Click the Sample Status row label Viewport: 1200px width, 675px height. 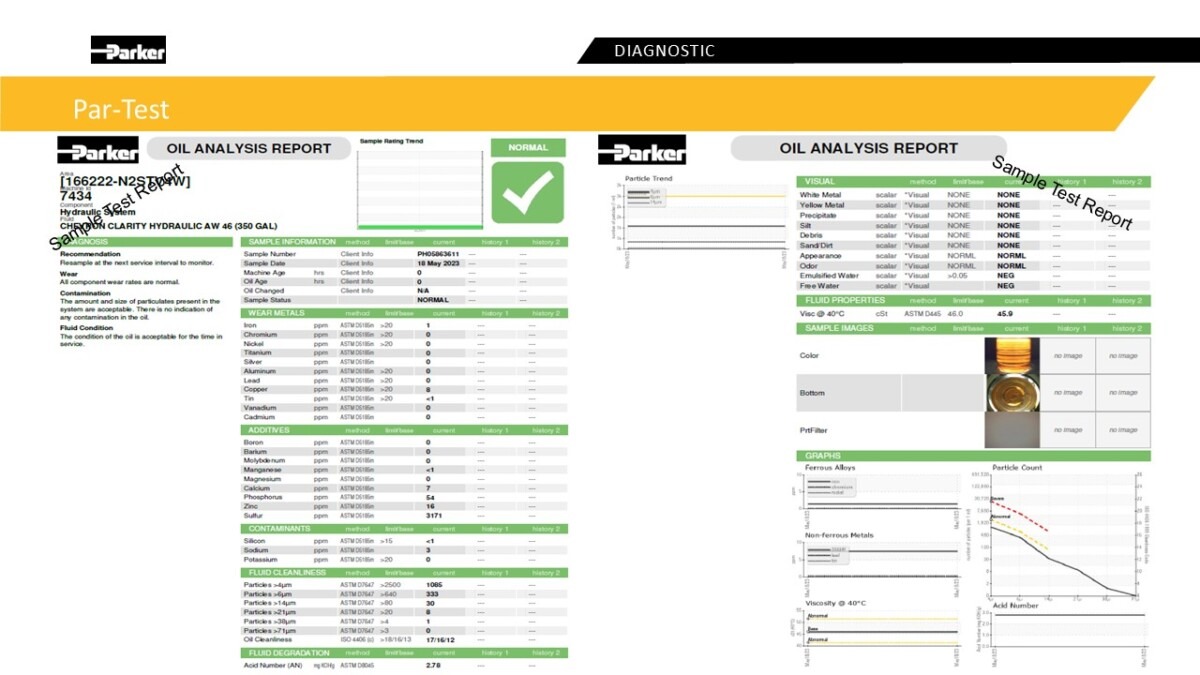coord(267,300)
